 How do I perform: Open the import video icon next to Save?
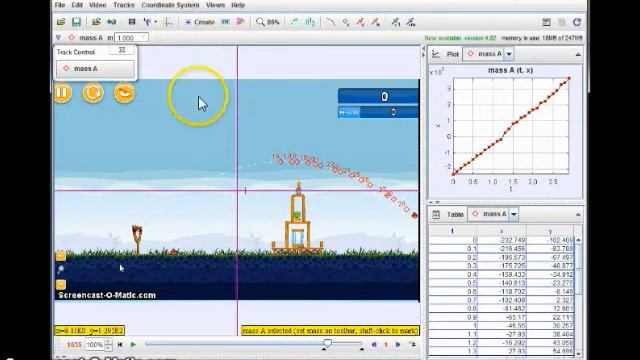coord(96,22)
